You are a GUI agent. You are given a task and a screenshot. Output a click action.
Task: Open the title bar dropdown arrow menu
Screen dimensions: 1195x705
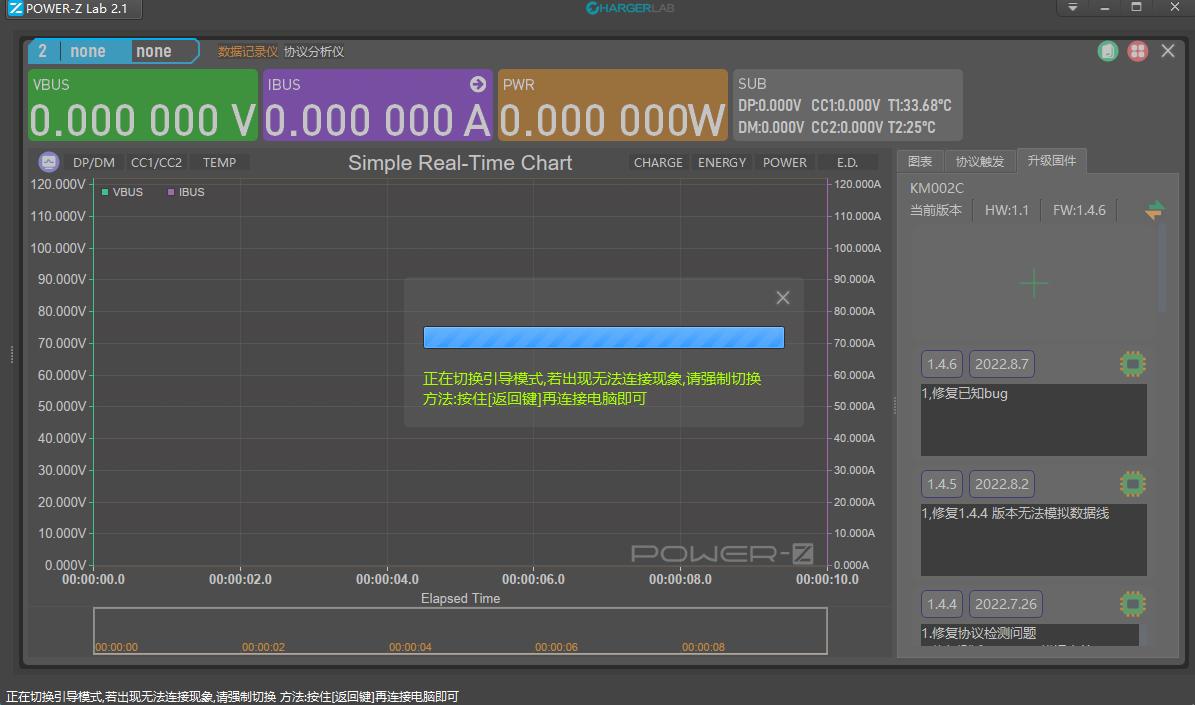[1073, 8]
